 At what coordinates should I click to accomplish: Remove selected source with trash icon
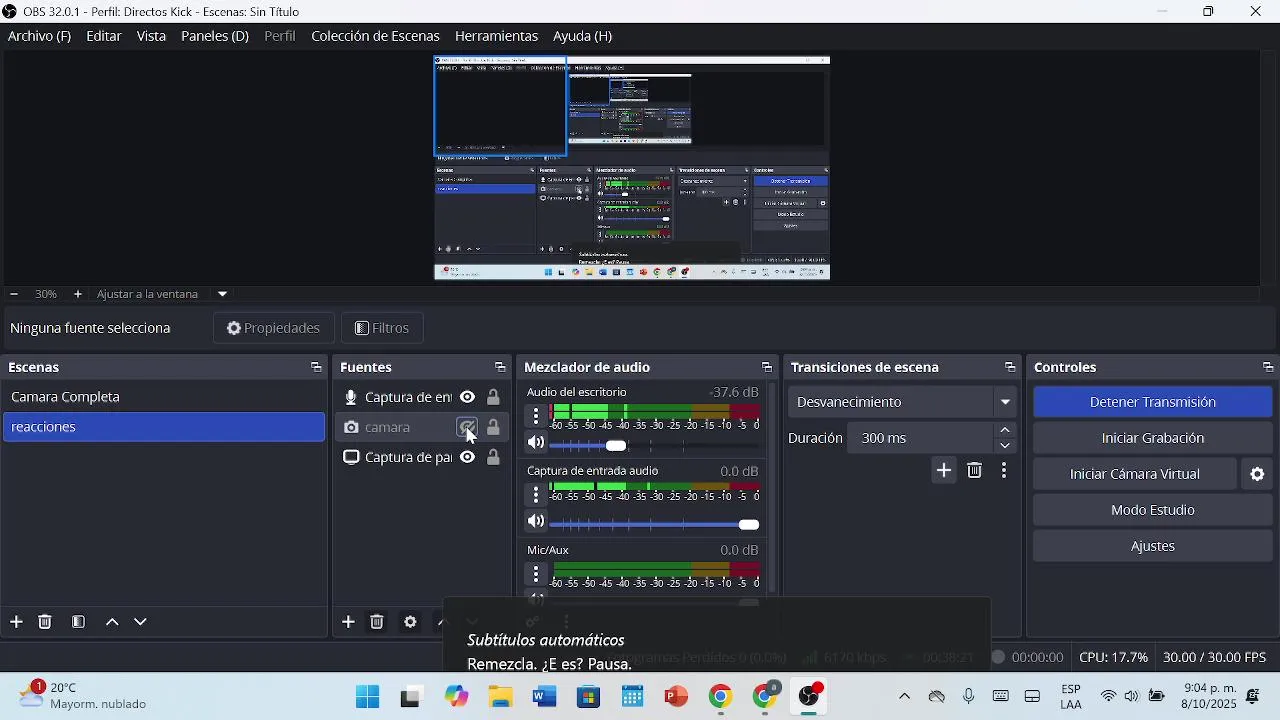pyautogui.click(x=377, y=622)
